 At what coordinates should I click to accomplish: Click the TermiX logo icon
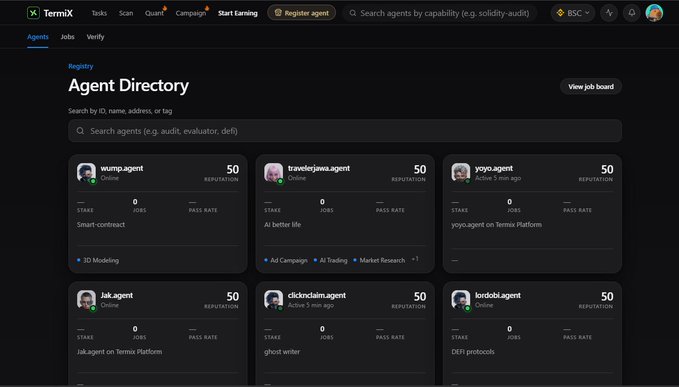pyautogui.click(x=33, y=13)
